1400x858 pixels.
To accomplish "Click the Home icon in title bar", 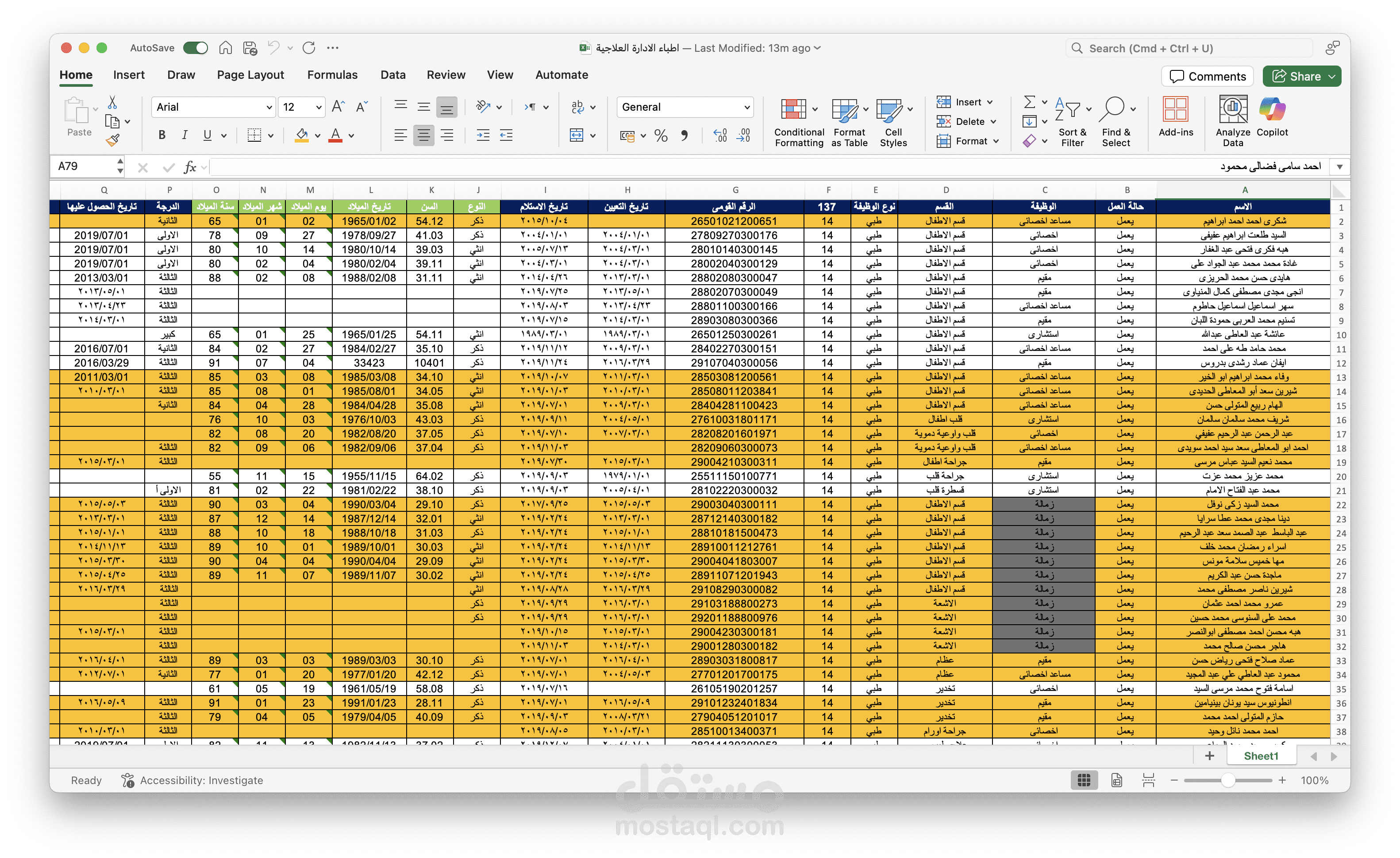I will [226, 48].
